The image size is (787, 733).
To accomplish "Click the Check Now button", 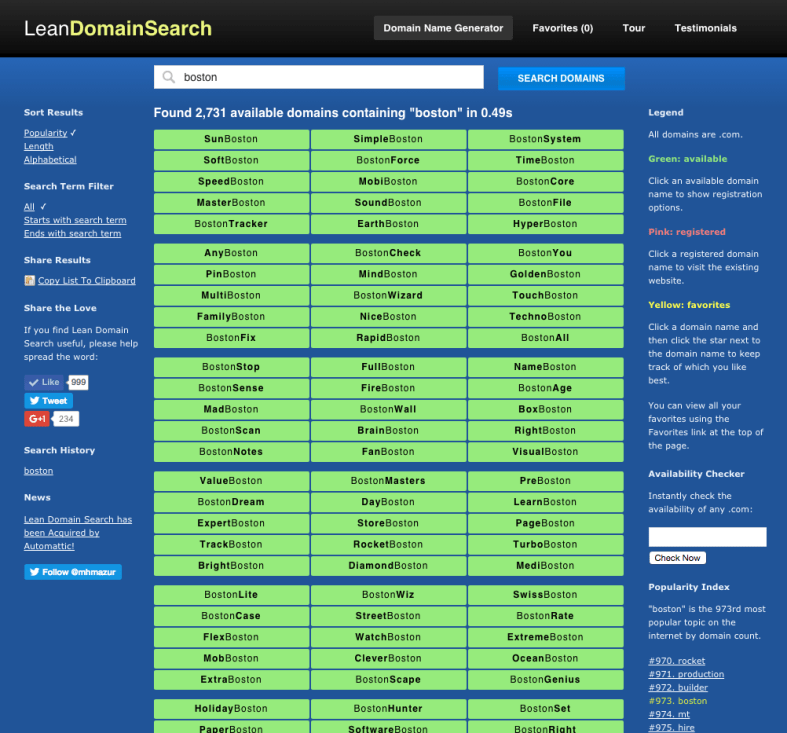I will (x=677, y=558).
